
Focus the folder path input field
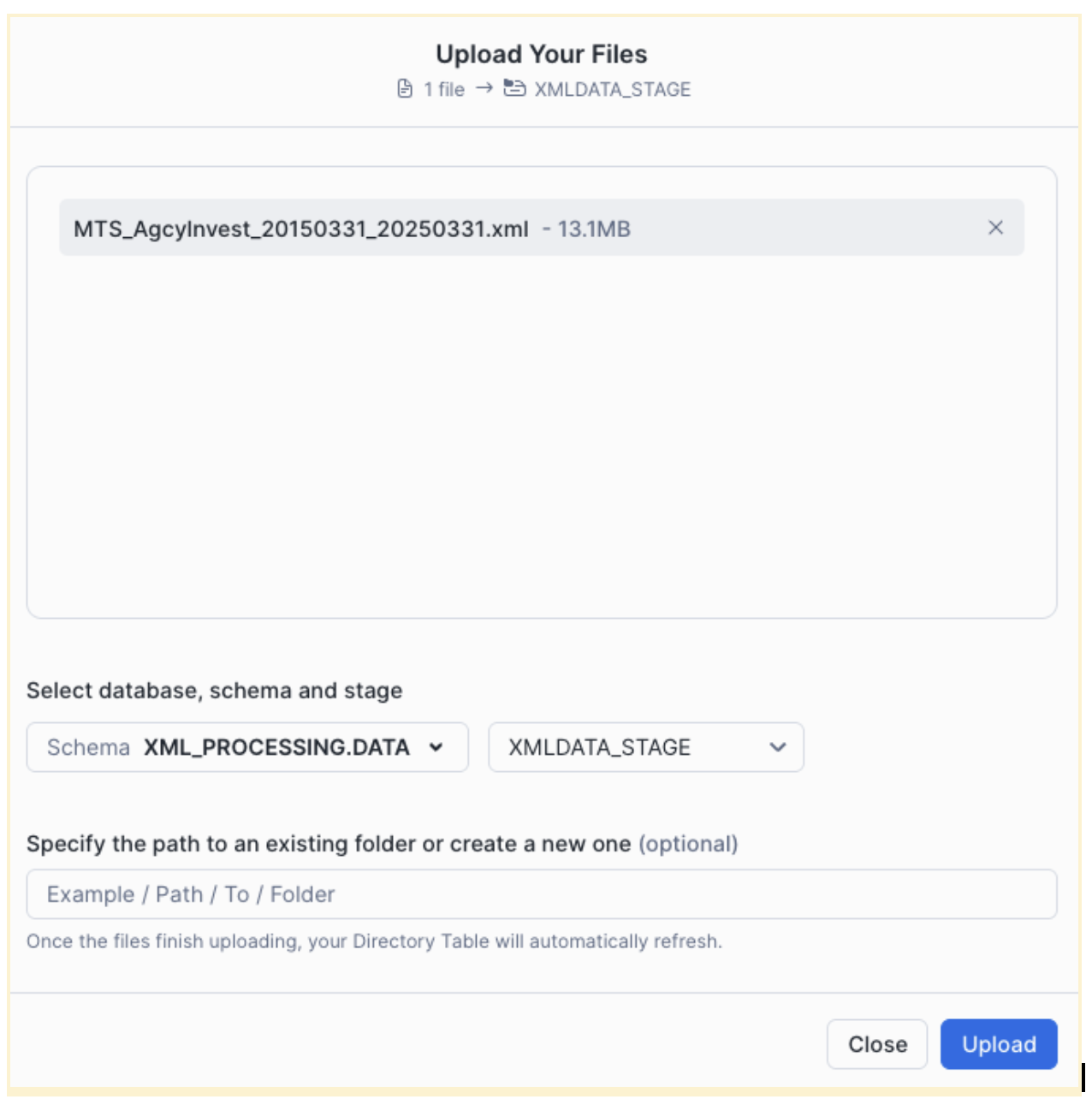pyautogui.click(x=541, y=894)
